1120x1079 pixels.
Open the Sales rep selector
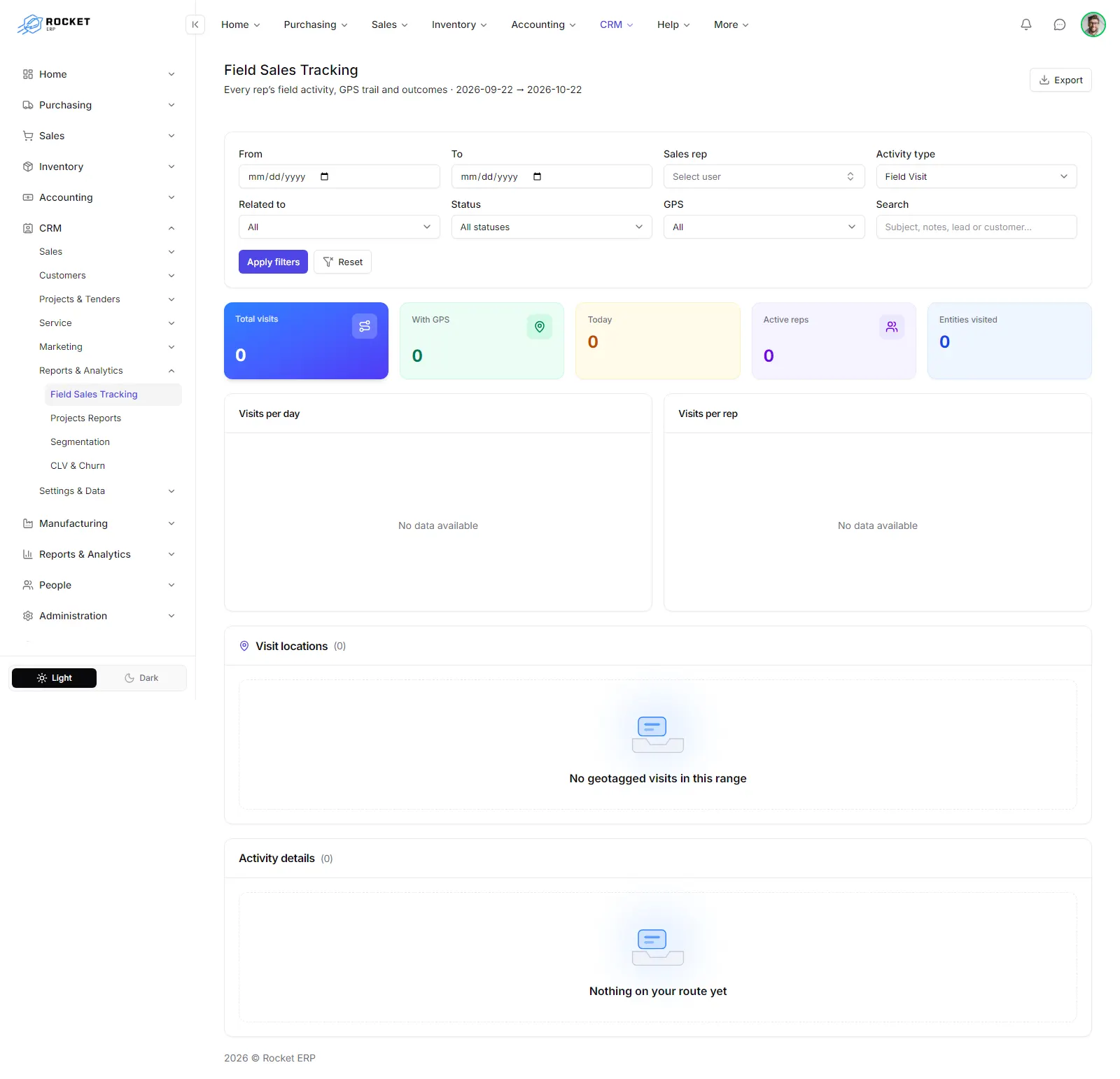pos(764,176)
